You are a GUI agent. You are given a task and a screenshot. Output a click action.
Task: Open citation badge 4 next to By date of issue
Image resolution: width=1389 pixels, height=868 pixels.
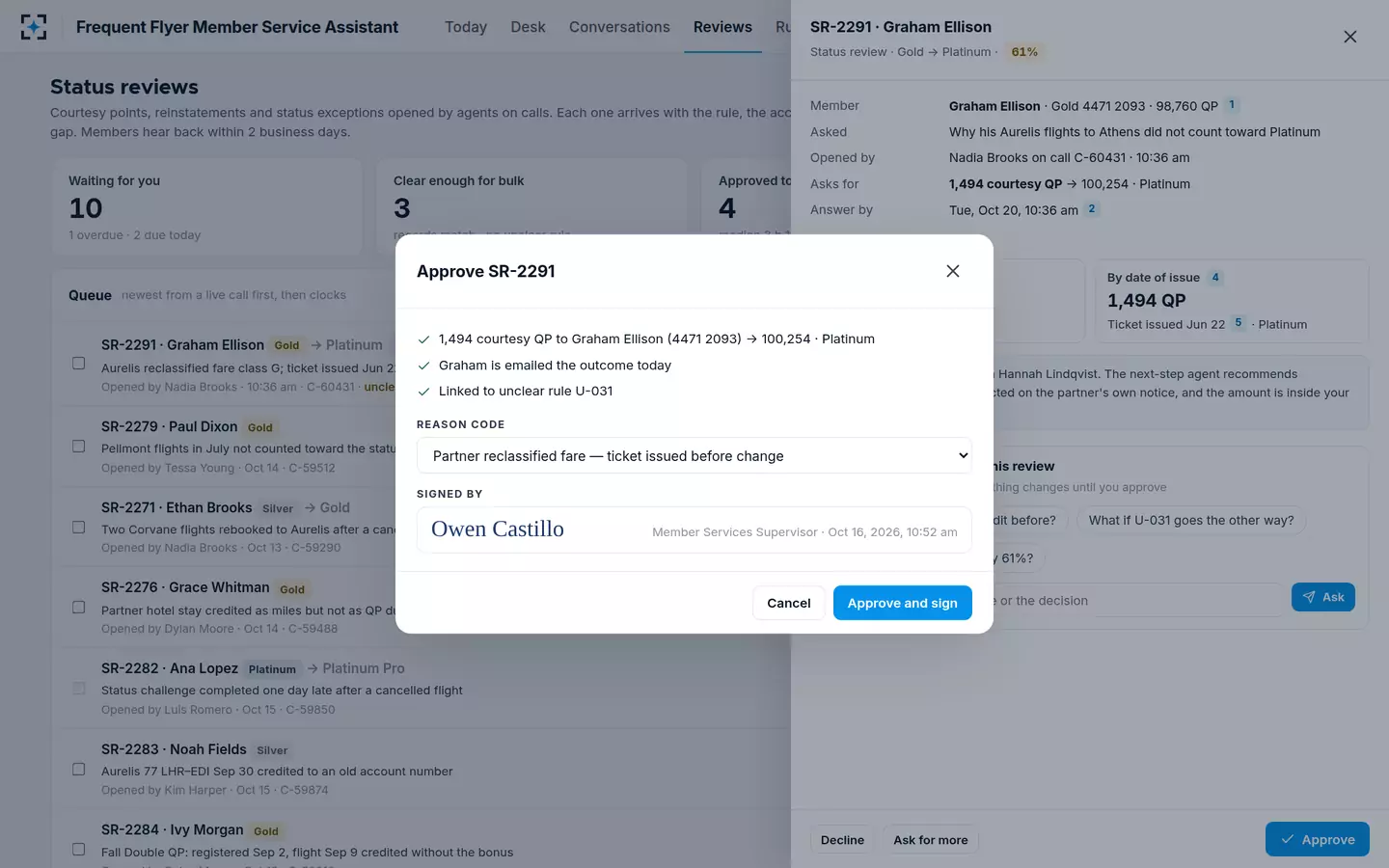click(x=1215, y=277)
